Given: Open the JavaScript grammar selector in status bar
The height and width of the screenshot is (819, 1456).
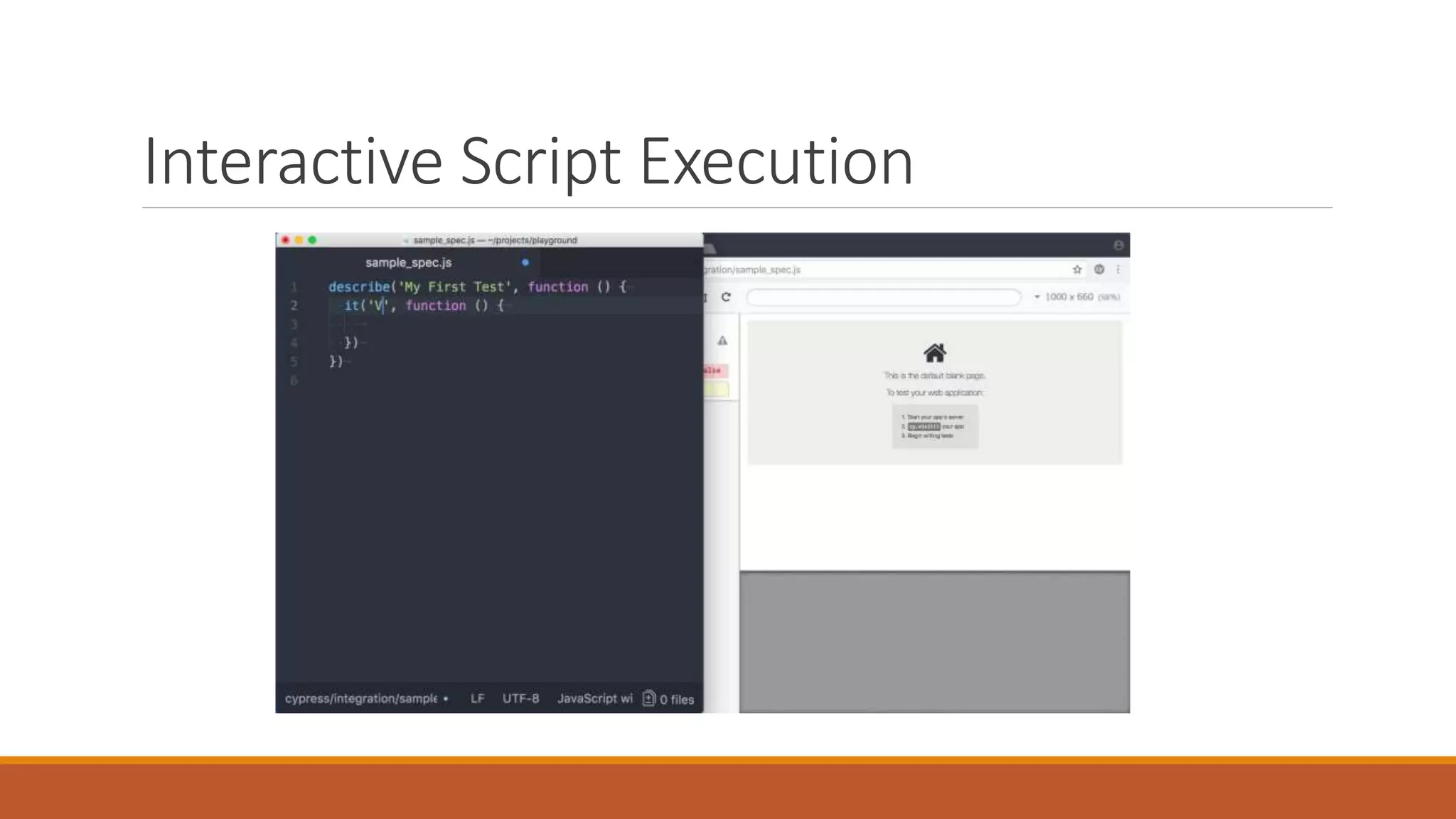Looking at the screenshot, I should point(595,699).
